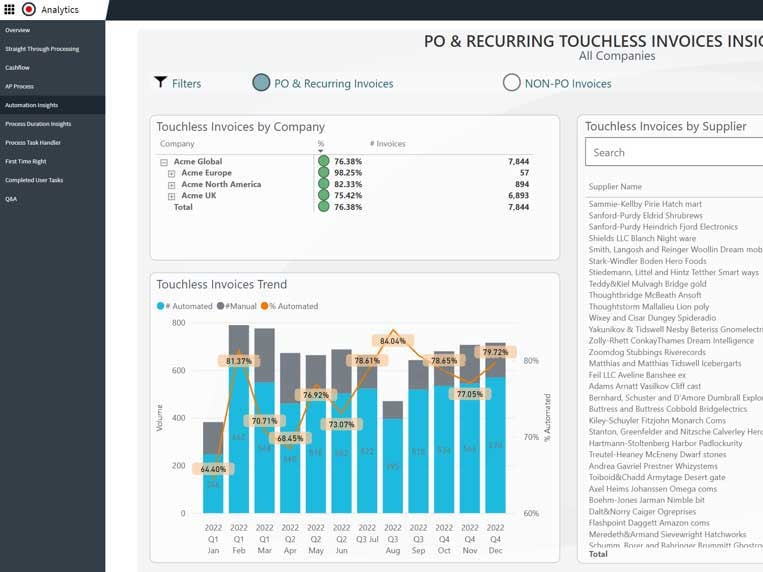Click the Filters funnel icon
Image resolution: width=763 pixels, height=572 pixels.
coord(160,83)
